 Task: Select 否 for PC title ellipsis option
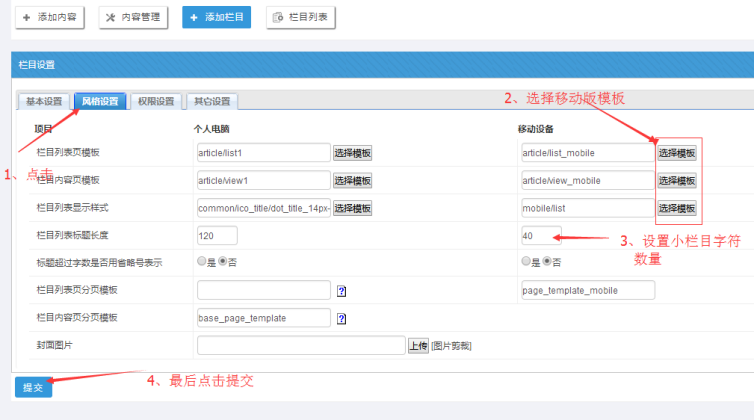click(x=223, y=262)
